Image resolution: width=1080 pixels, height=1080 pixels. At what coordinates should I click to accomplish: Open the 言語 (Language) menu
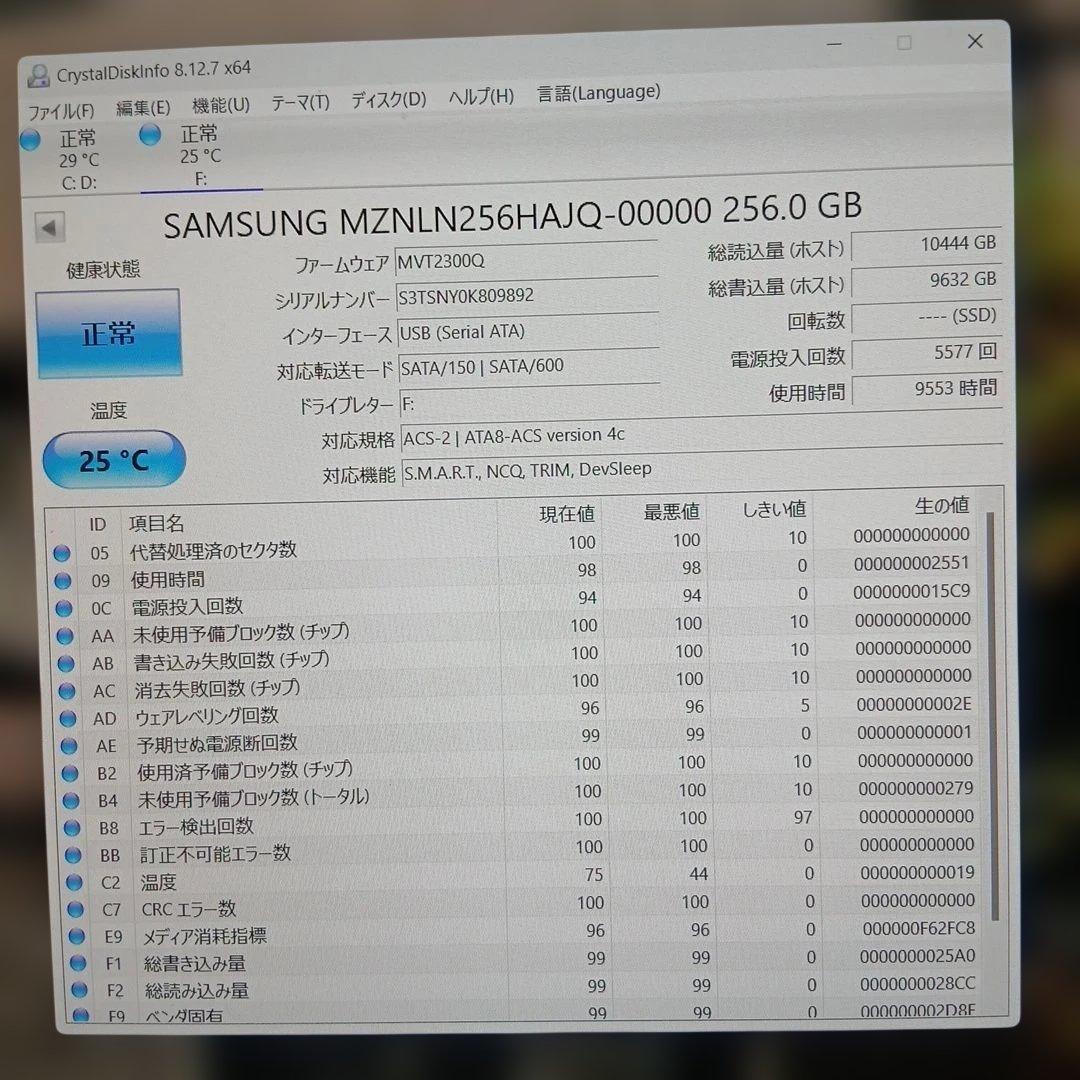(x=597, y=92)
